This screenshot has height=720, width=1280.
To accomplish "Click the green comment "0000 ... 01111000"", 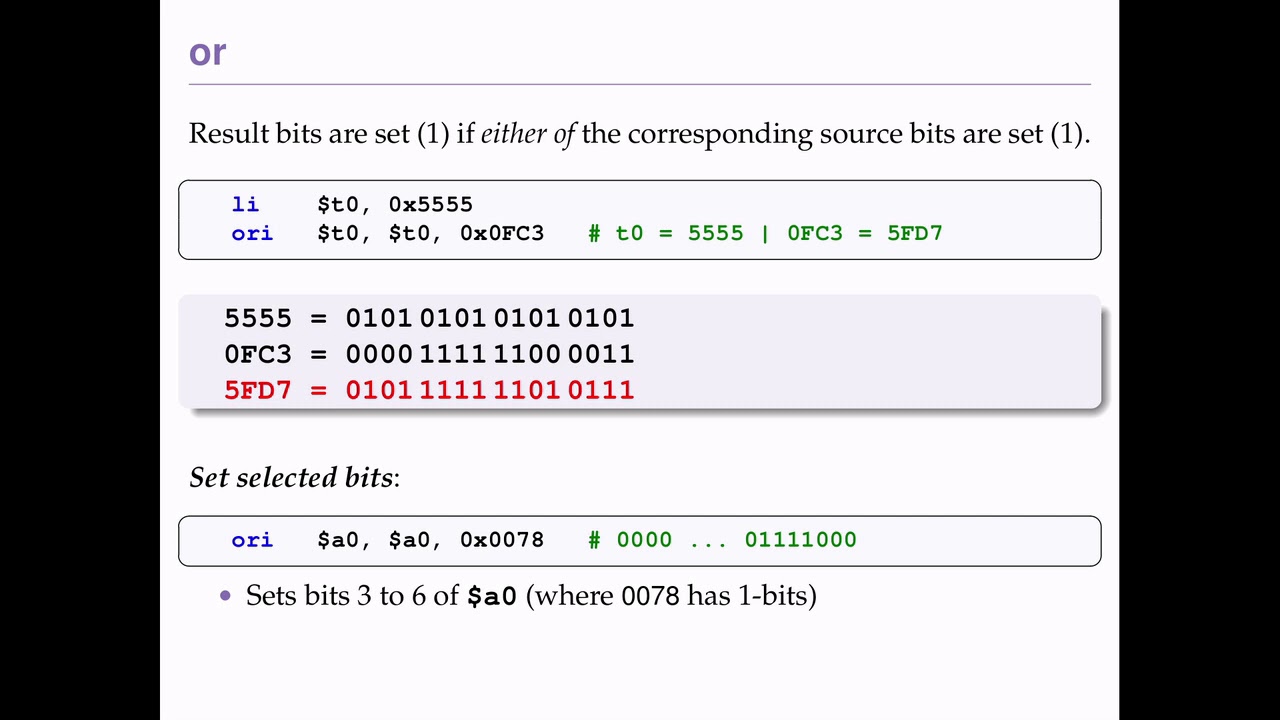I will [x=736, y=541].
